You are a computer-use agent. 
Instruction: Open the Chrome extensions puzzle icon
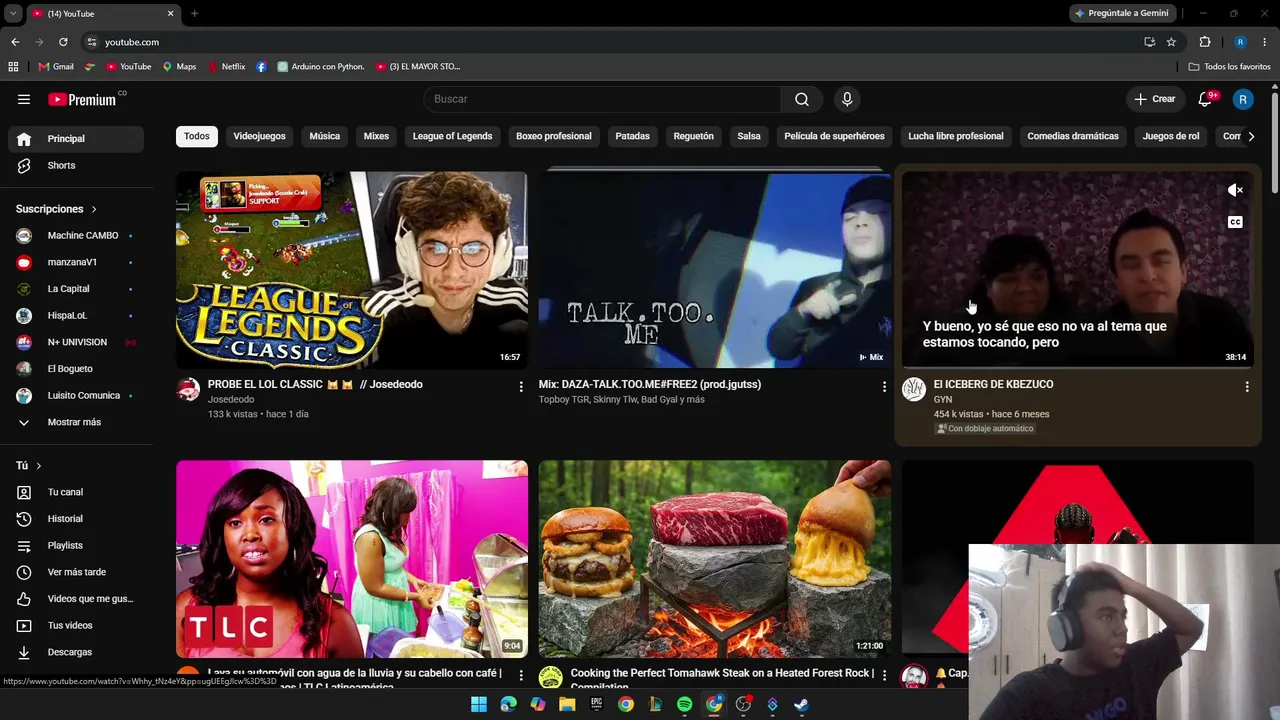pyautogui.click(x=1205, y=42)
